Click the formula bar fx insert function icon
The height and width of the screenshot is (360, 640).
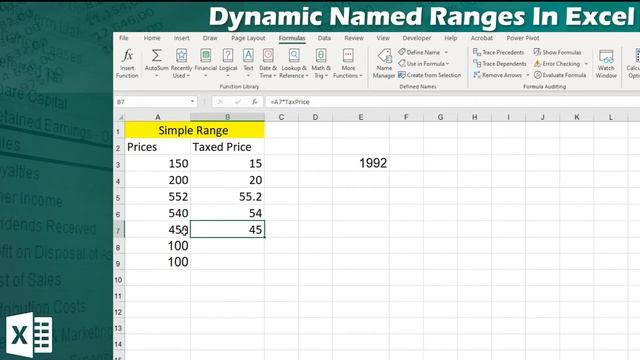(x=254, y=102)
